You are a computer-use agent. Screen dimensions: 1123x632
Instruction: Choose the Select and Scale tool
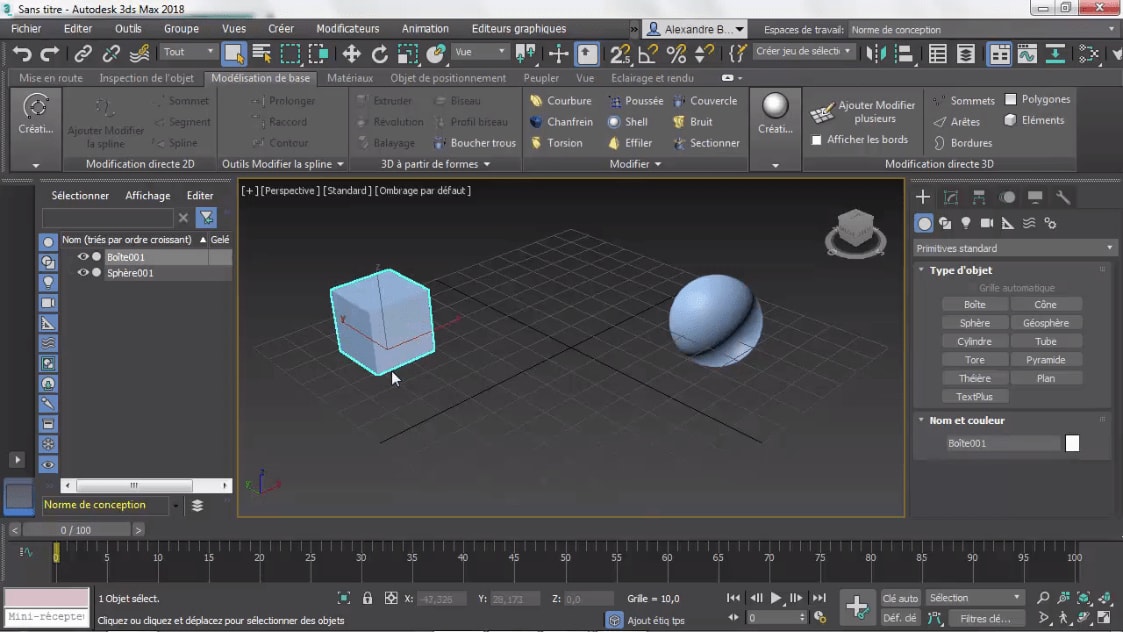[x=408, y=53]
